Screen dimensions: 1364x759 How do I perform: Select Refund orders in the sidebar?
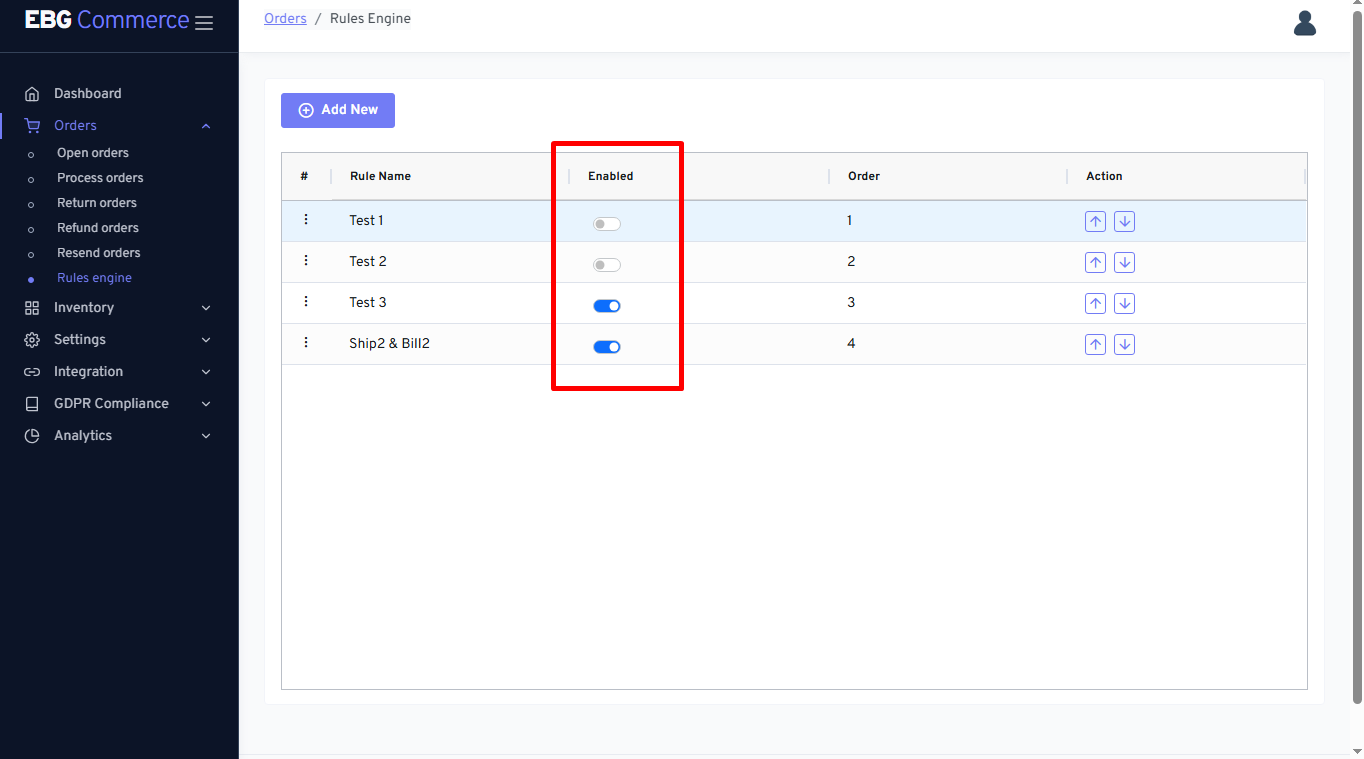click(98, 228)
